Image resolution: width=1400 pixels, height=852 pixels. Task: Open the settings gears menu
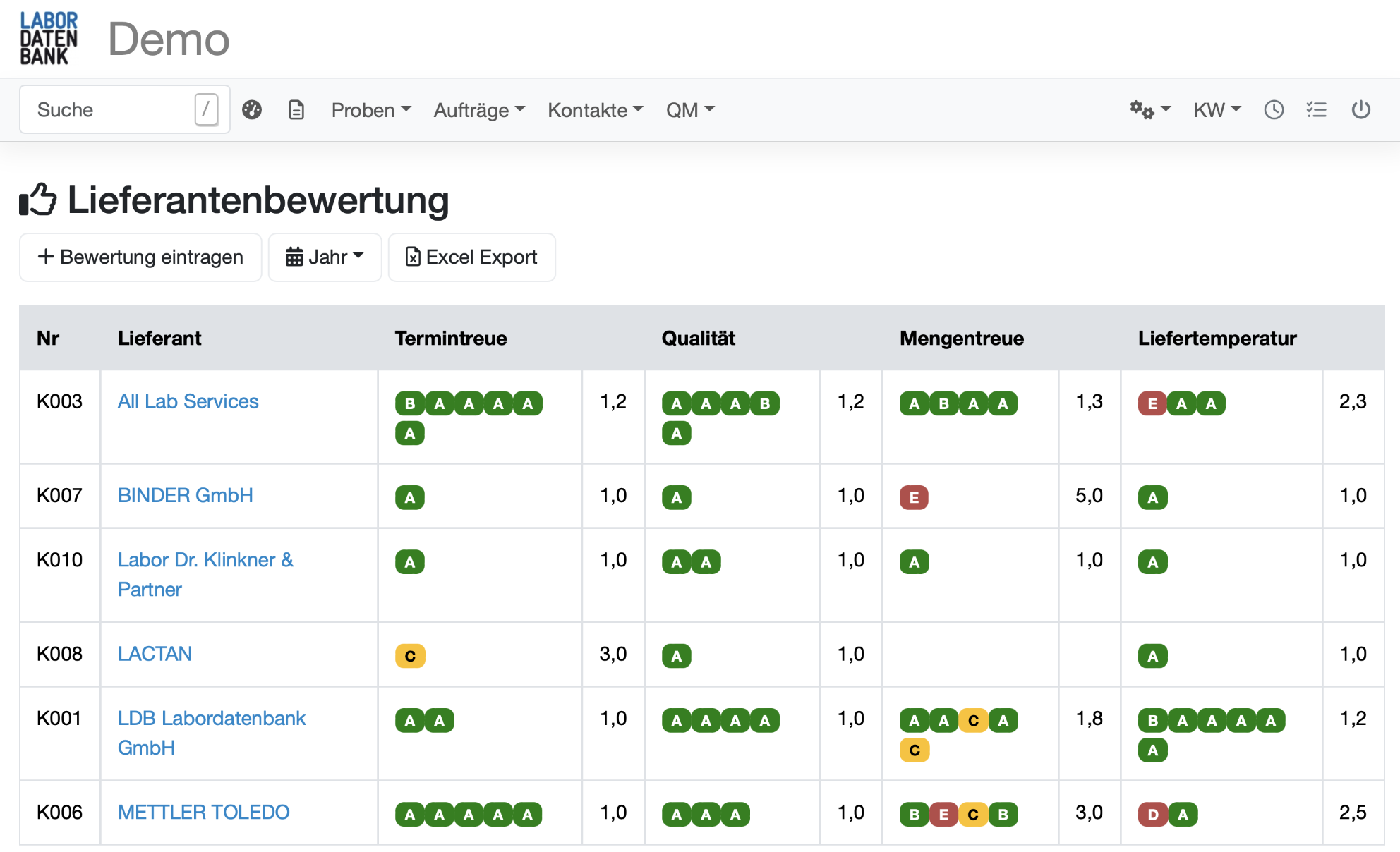1149,110
